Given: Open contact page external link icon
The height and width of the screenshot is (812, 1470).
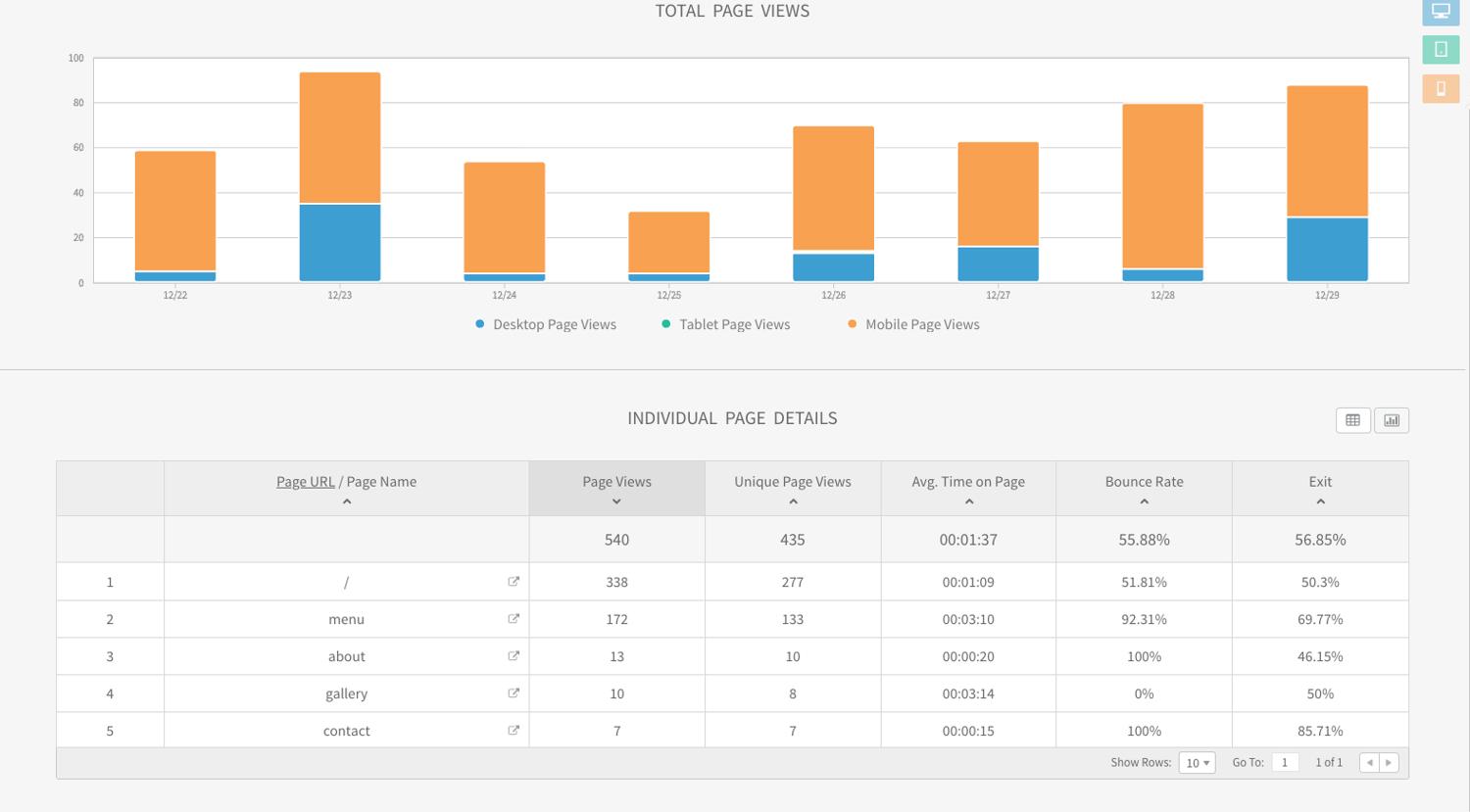Looking at the screenshot, I should pos(514,731).
